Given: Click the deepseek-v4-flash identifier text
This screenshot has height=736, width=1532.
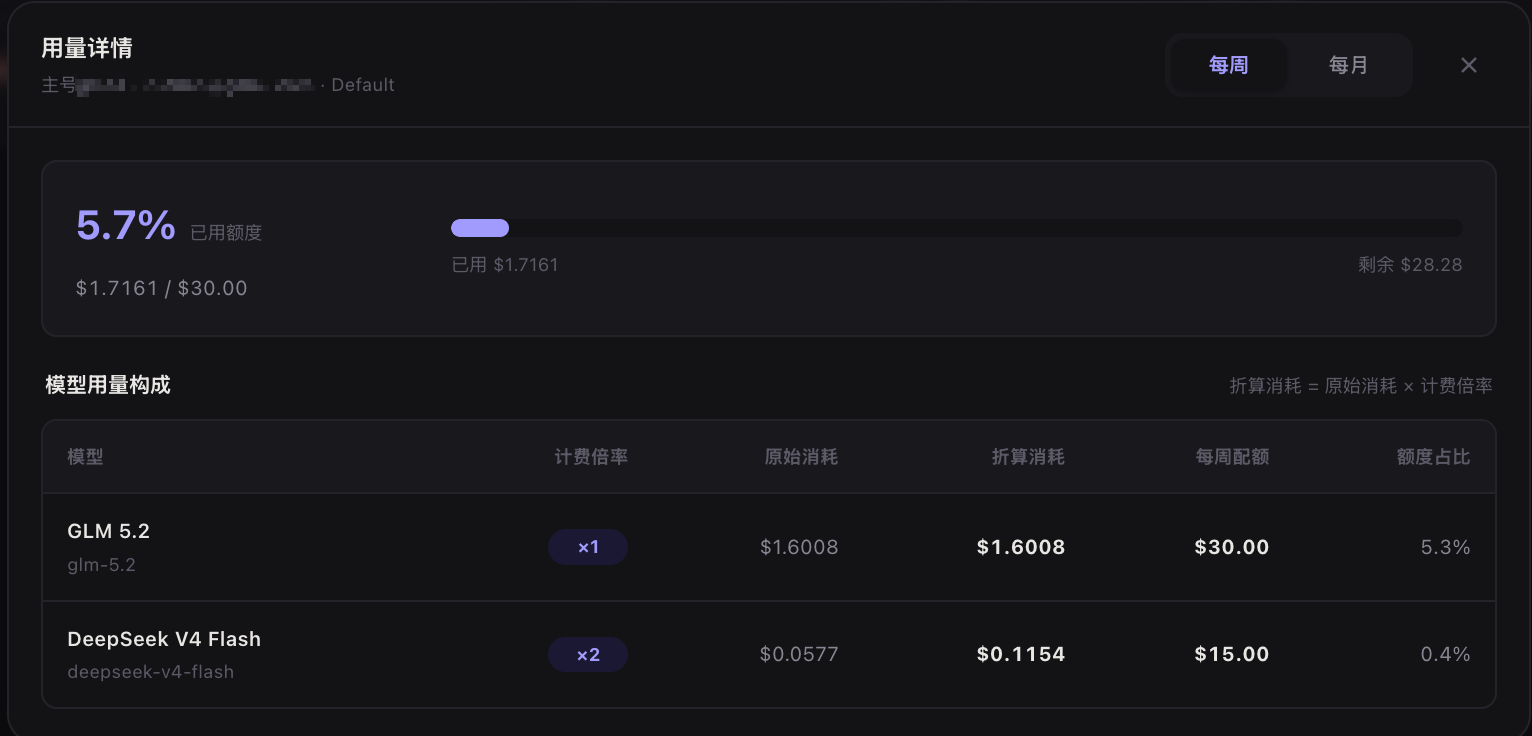Looking at the screenshot, I should (150, 672).
